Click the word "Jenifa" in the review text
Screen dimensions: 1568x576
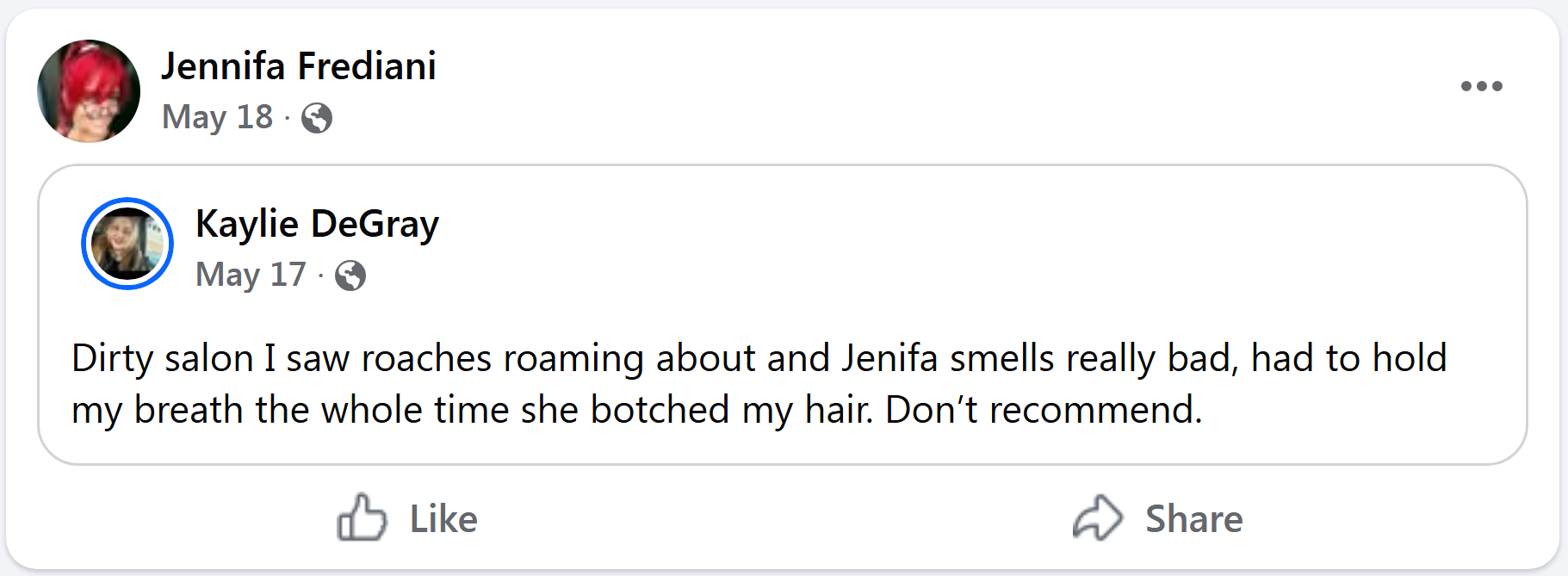[x=889, y=358]
